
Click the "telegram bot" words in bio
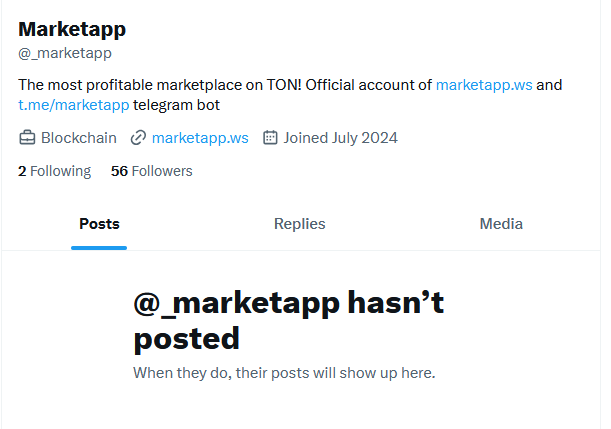(x=176, y=105)
